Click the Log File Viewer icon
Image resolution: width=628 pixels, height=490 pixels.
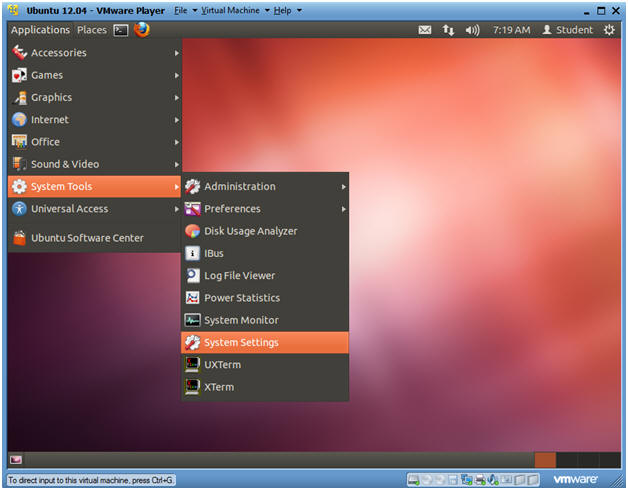(x=192, y=276)
